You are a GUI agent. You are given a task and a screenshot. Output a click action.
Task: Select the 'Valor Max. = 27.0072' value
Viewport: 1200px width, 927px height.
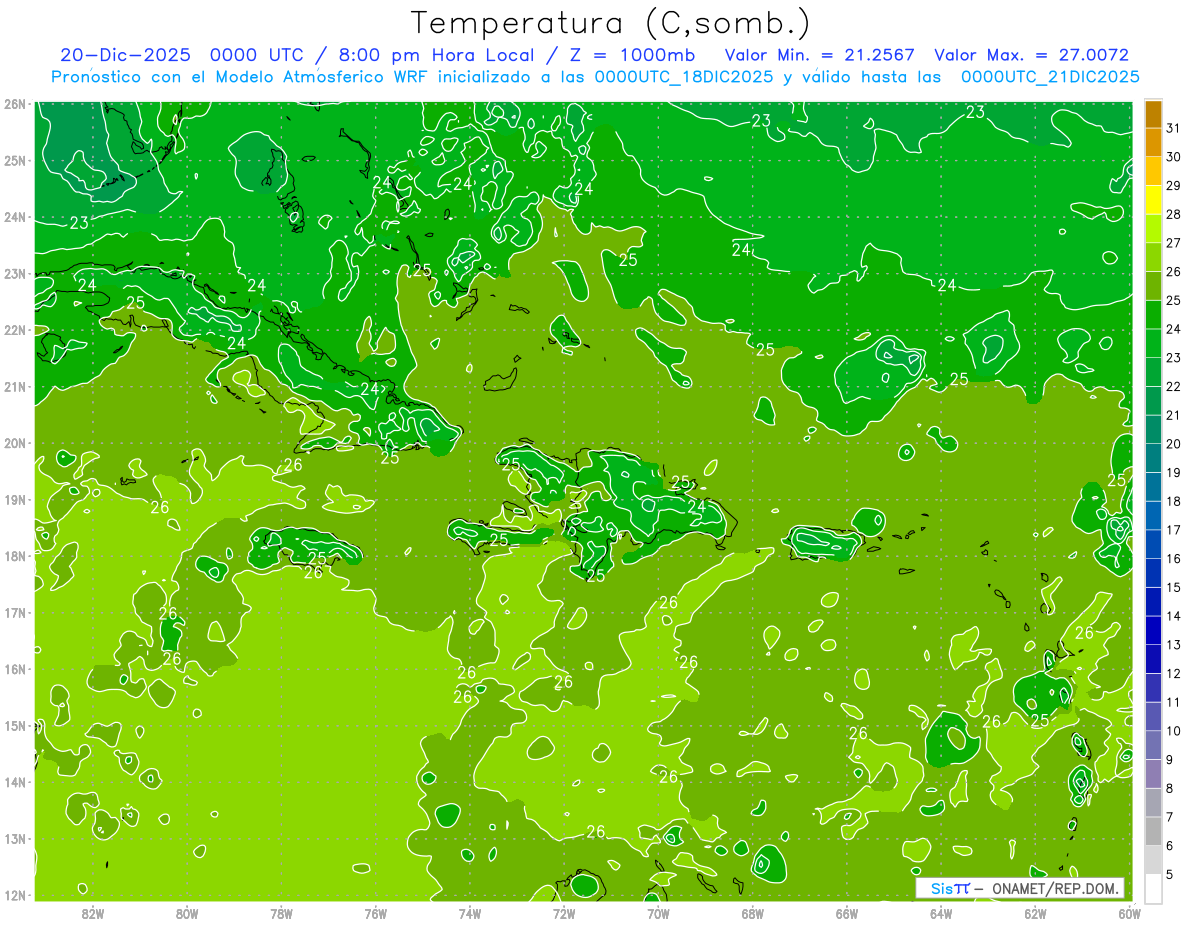pyautogui.click(x=1031, y=55)
